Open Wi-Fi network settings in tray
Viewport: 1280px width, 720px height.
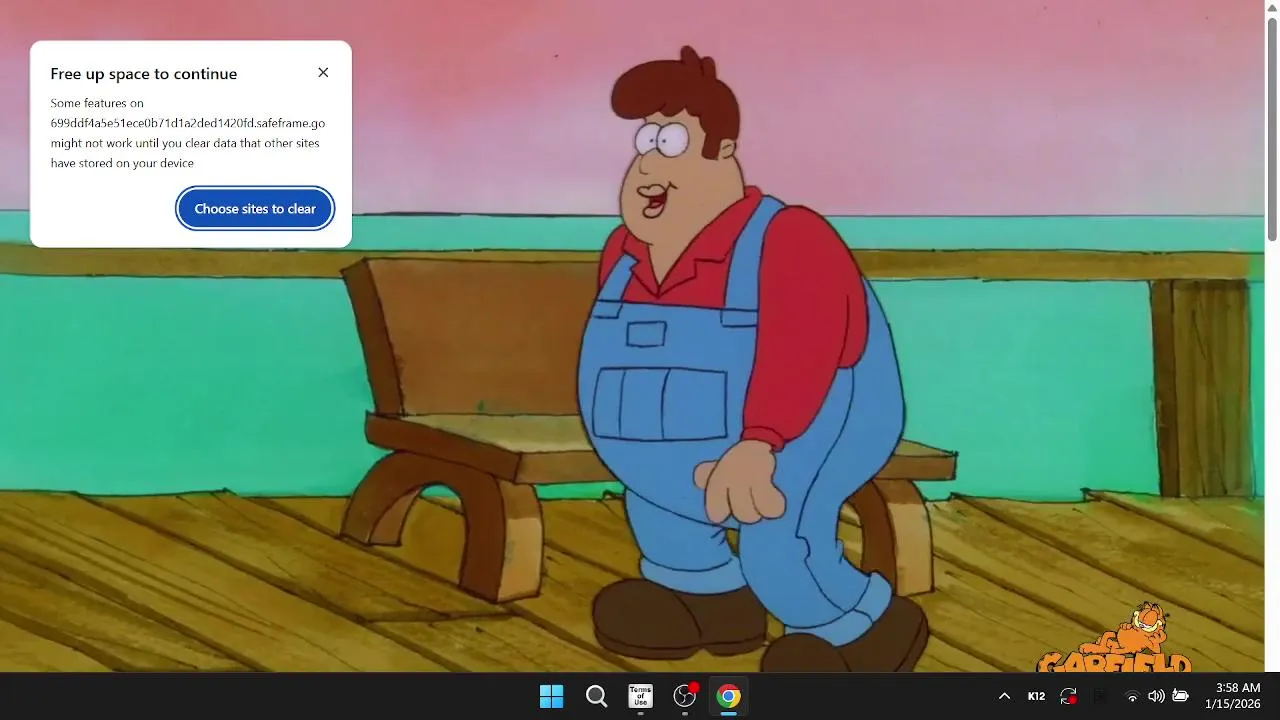pos(1132,696)
